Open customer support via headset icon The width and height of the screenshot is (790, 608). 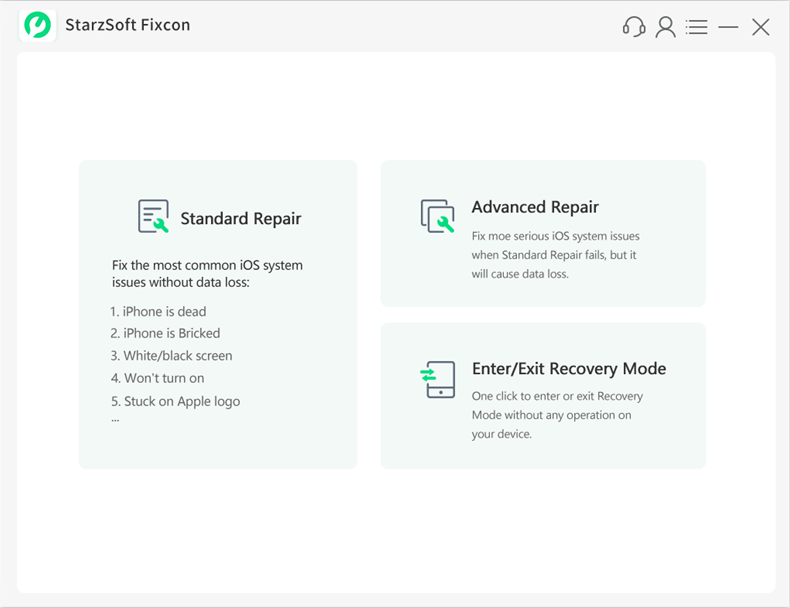click(x=634, y=27)
